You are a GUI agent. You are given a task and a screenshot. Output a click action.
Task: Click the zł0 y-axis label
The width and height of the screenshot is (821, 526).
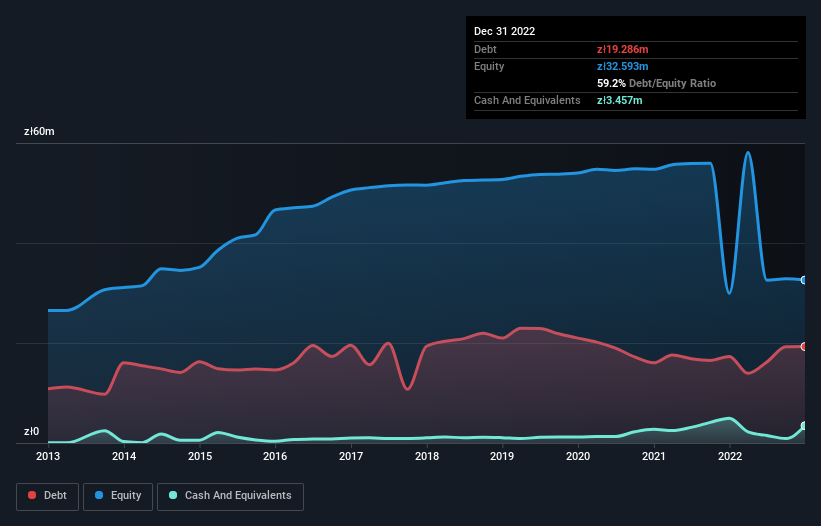[x=31, y=431]
